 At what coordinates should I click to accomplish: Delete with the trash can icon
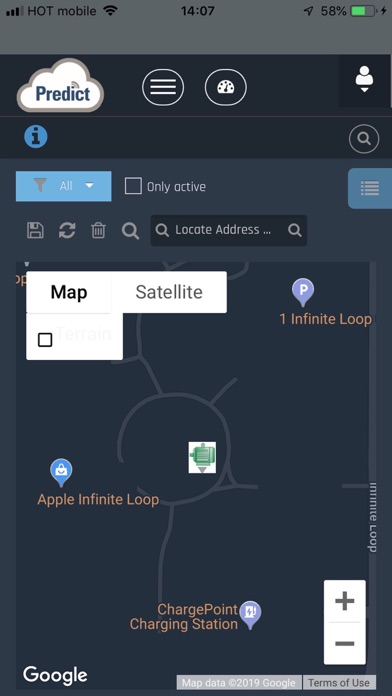click(98, 230)
